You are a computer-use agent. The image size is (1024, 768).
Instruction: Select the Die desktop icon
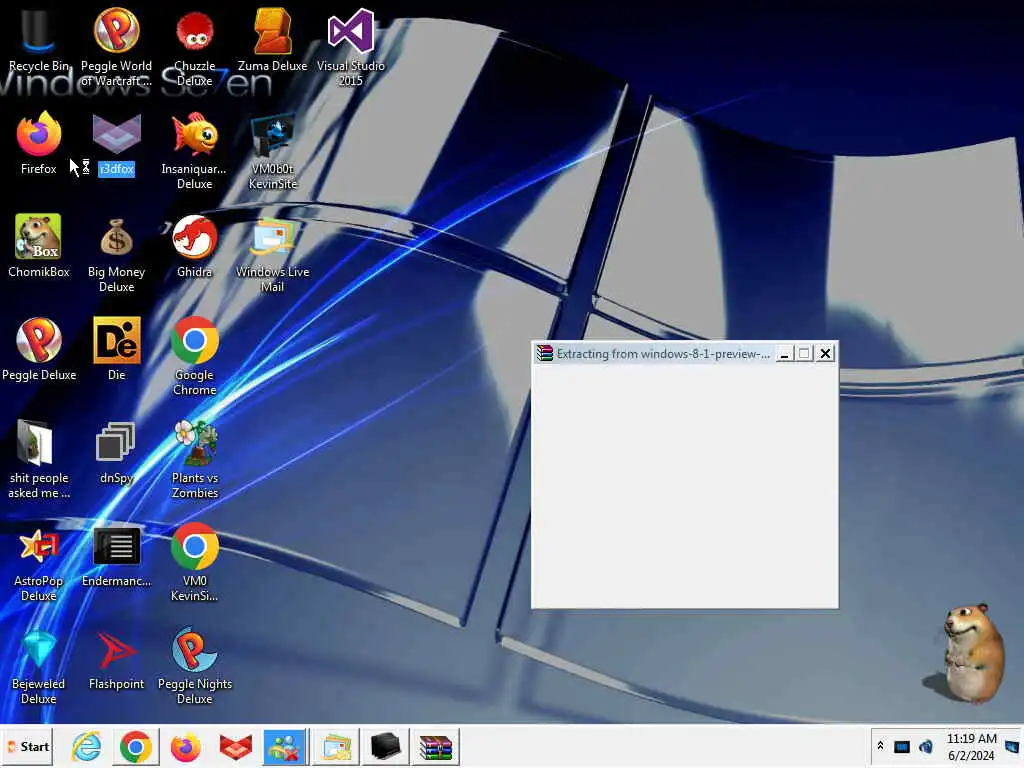tap(116, 349)
